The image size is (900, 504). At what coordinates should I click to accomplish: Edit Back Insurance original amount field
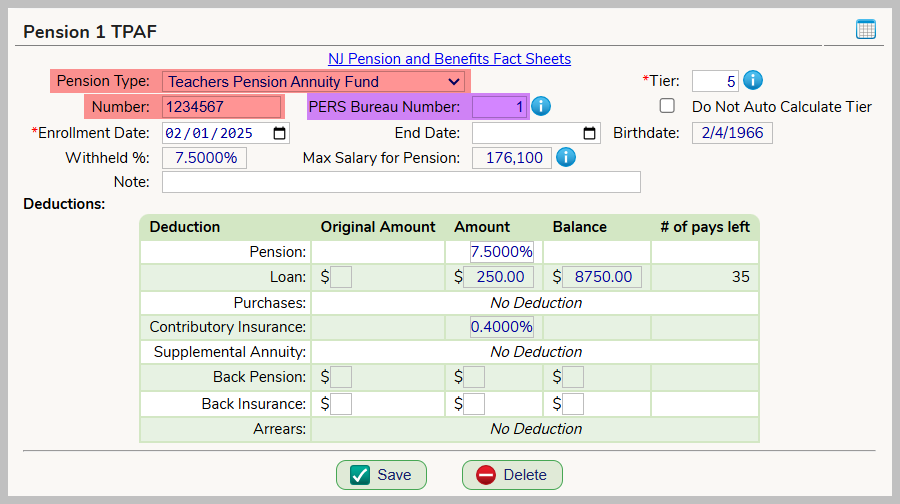341,404
